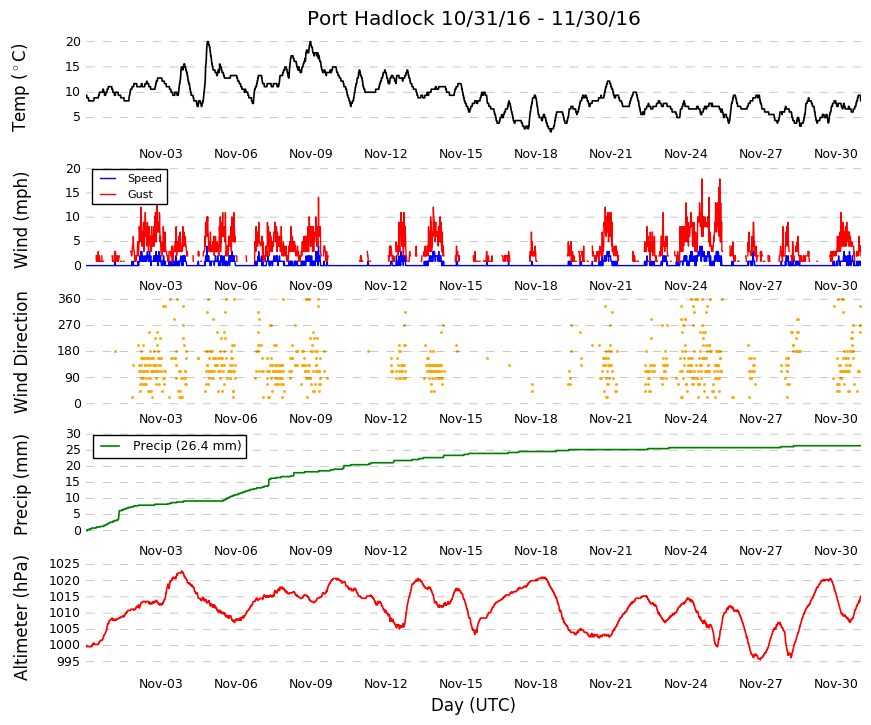Click the Wind (mph) axis label
The width and height of the screenshot is (871, 725).
pyautogui.click(x=19, y=221)
